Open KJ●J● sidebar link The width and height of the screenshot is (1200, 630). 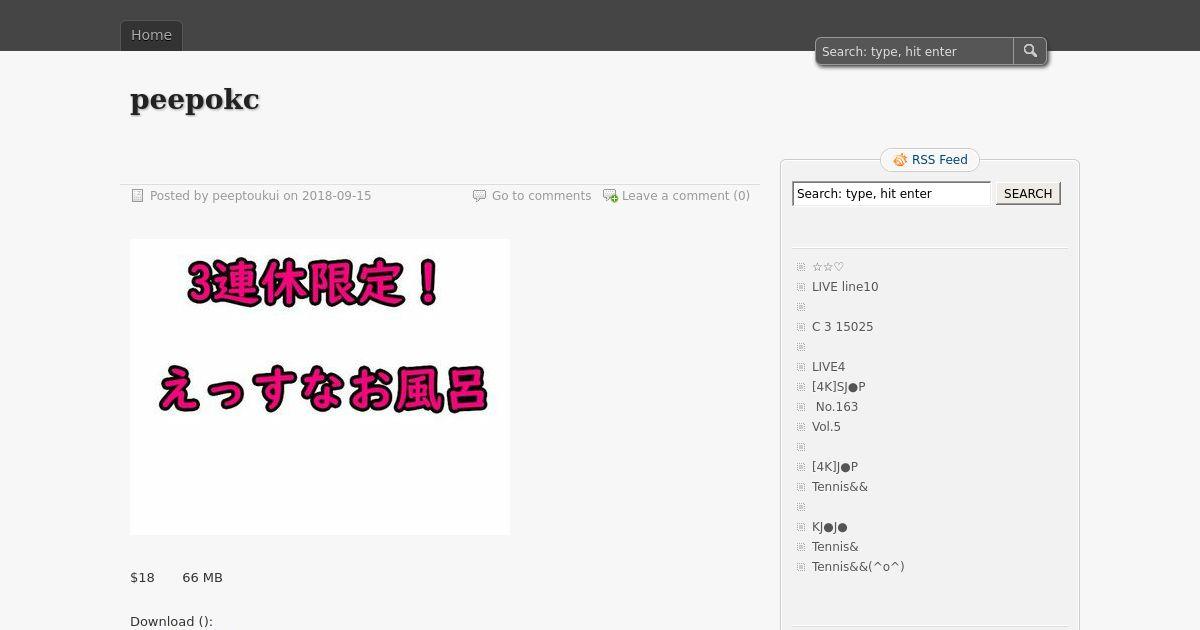pos(830,527)
